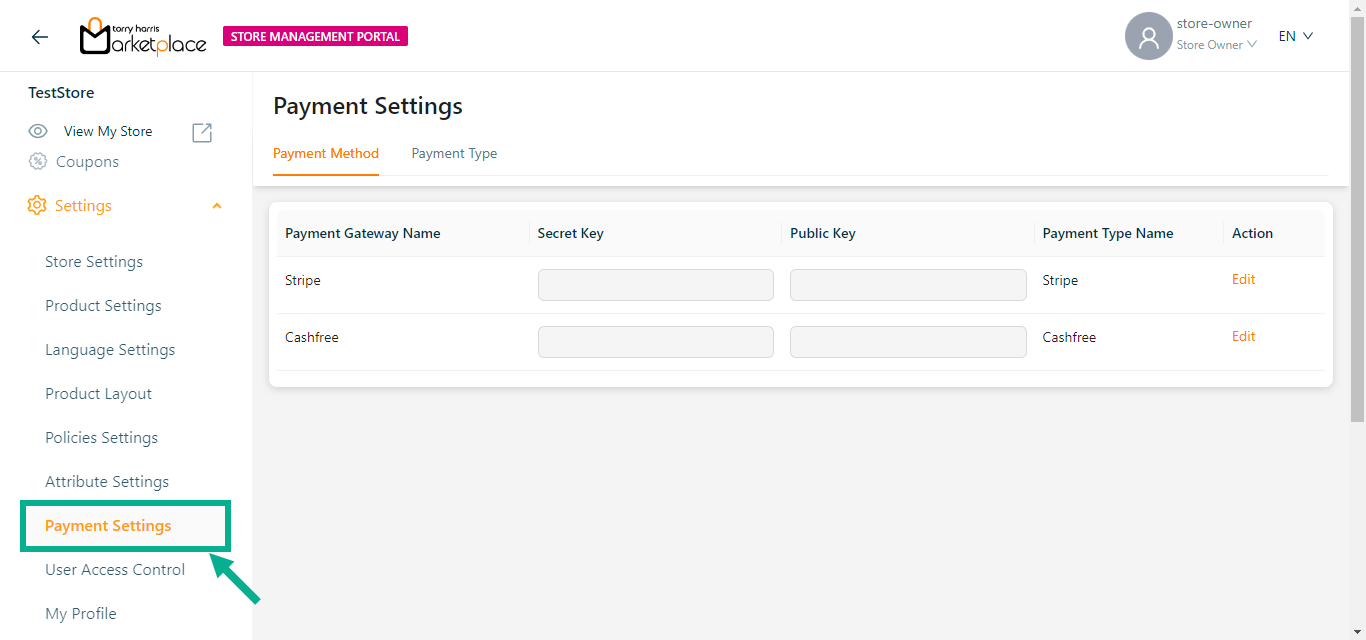Select the Payment Method tab
The image size is (1366, 640).
326,153
